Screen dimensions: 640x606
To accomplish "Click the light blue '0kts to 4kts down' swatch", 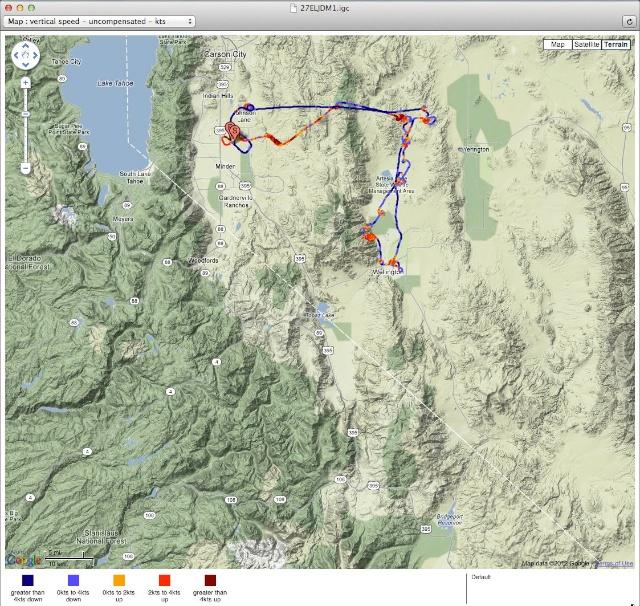I will pos(72,580).
